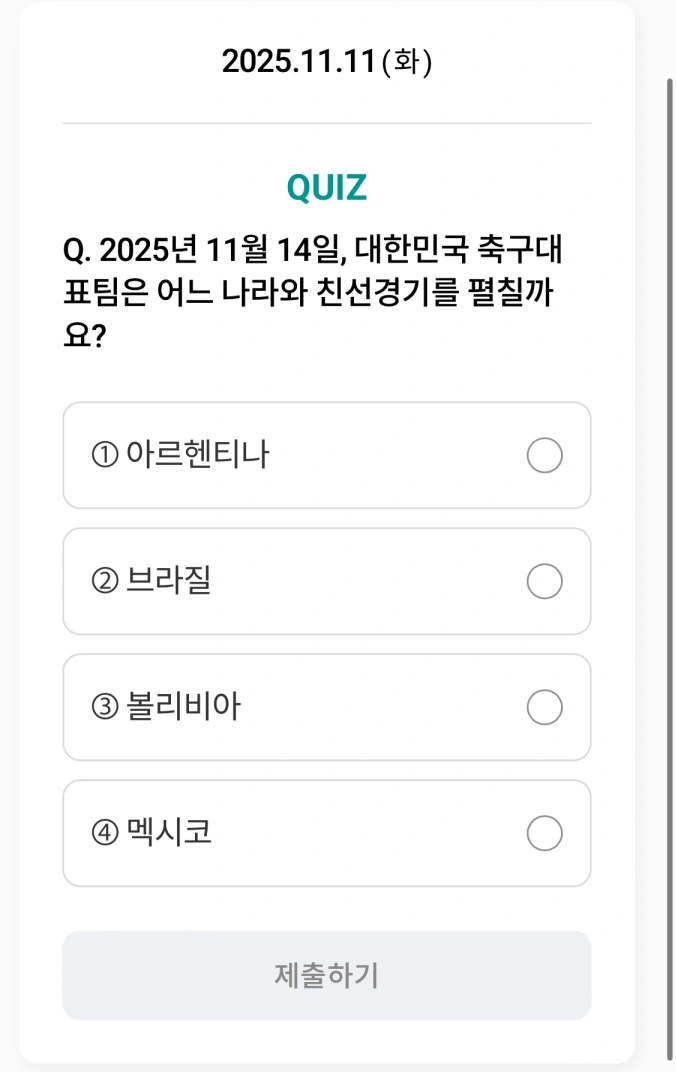Viewport: 676px width, 1072px height.
Task: Choose answer option ④ 멕시코
Action: (326, 833)
